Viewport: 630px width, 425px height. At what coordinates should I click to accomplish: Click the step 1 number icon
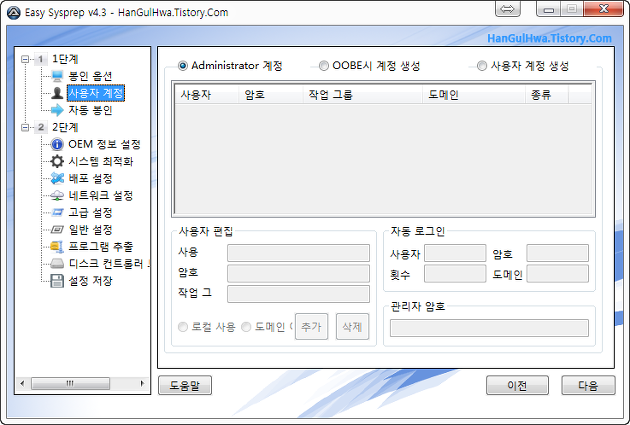(41, 59)
